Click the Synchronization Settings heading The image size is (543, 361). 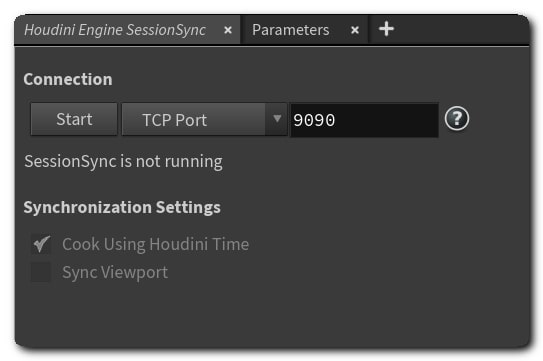click(x=122, y=208)
